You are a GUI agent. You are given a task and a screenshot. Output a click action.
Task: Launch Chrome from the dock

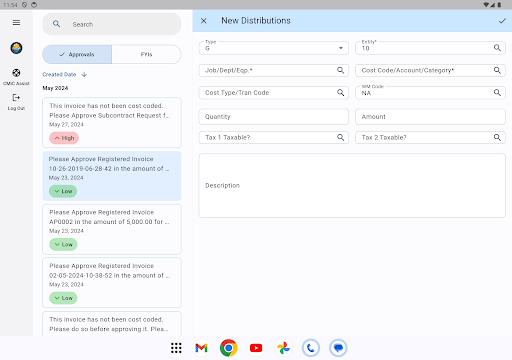pyautogui.click(x=229, y=348)
